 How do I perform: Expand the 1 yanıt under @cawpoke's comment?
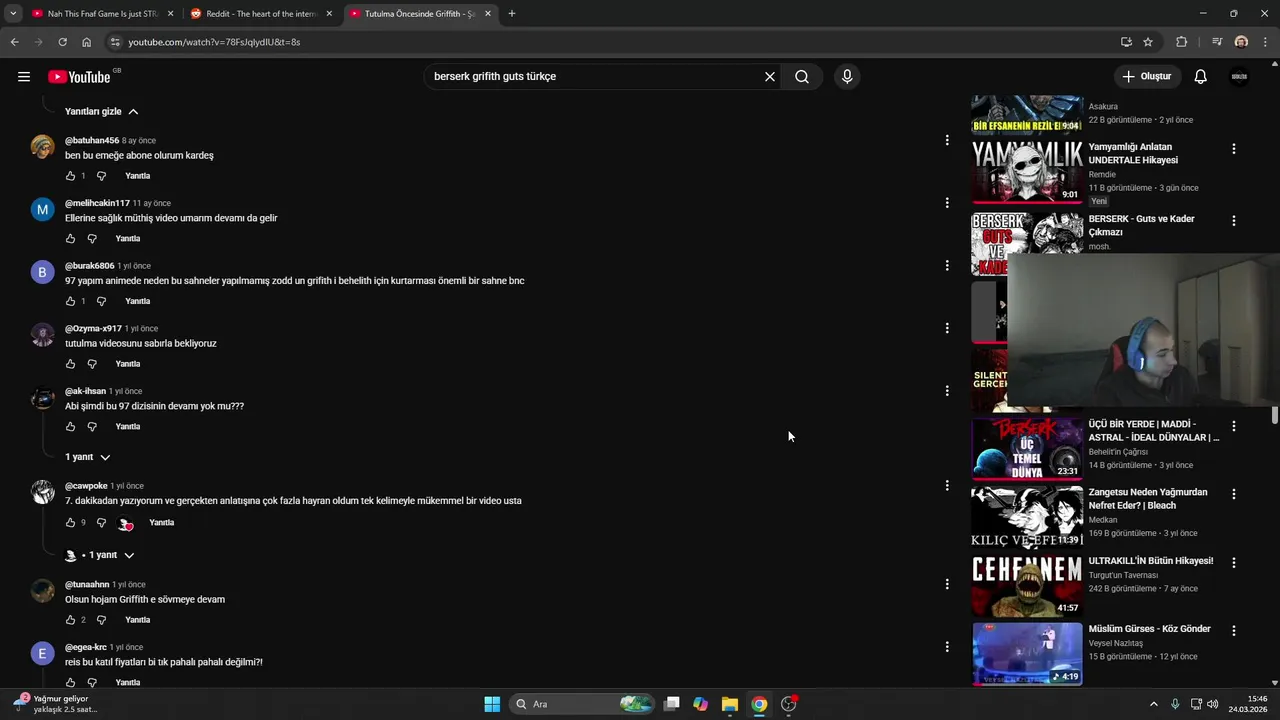(98, 555)
